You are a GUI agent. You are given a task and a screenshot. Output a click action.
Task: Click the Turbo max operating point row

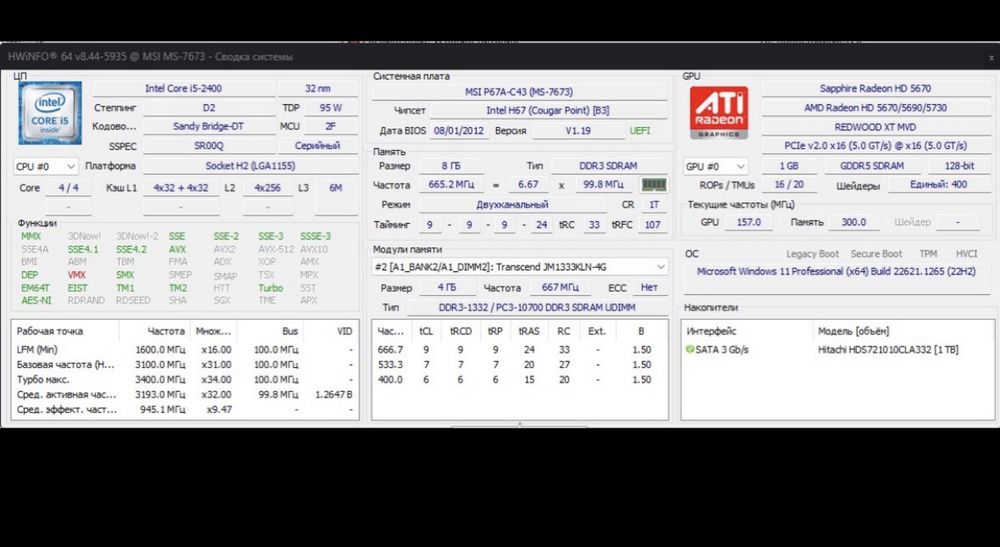coord(184,379)
